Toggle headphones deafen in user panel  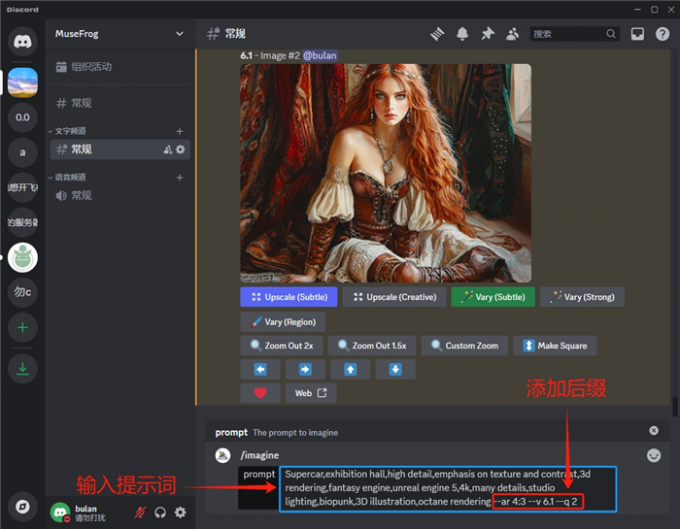[160, 513]
